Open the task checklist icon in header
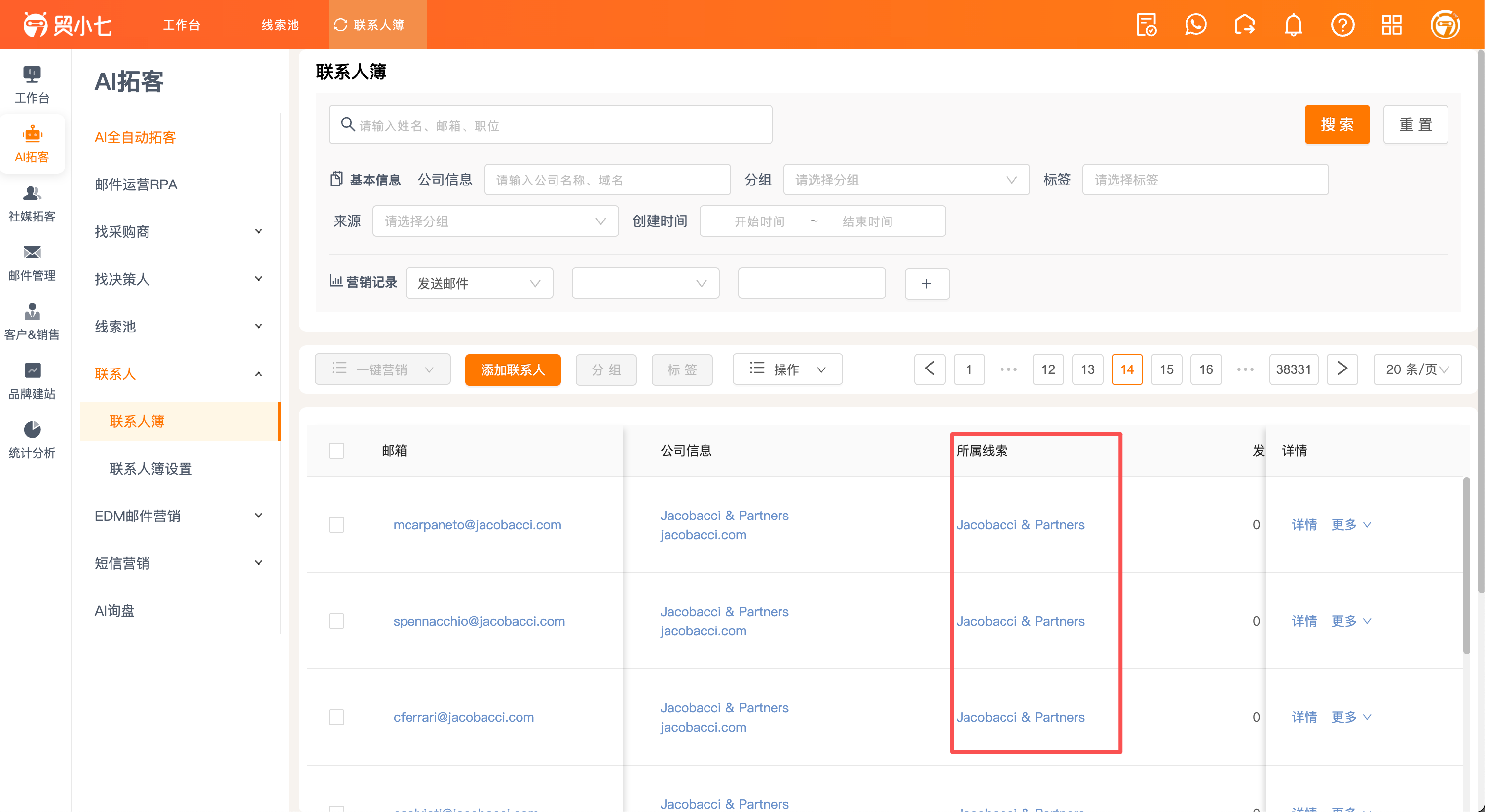 pos(1146,25)
